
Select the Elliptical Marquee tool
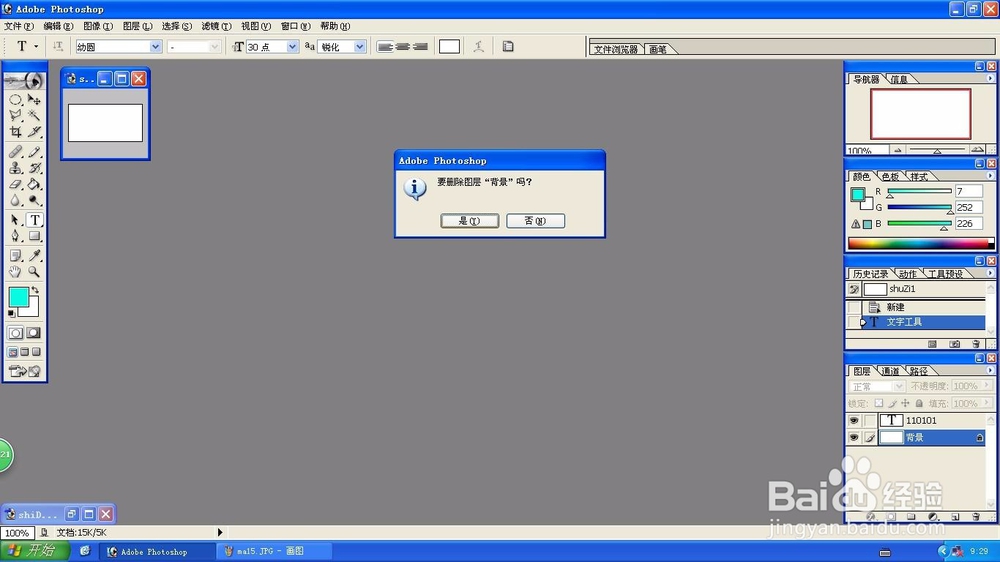pos(15,100)
